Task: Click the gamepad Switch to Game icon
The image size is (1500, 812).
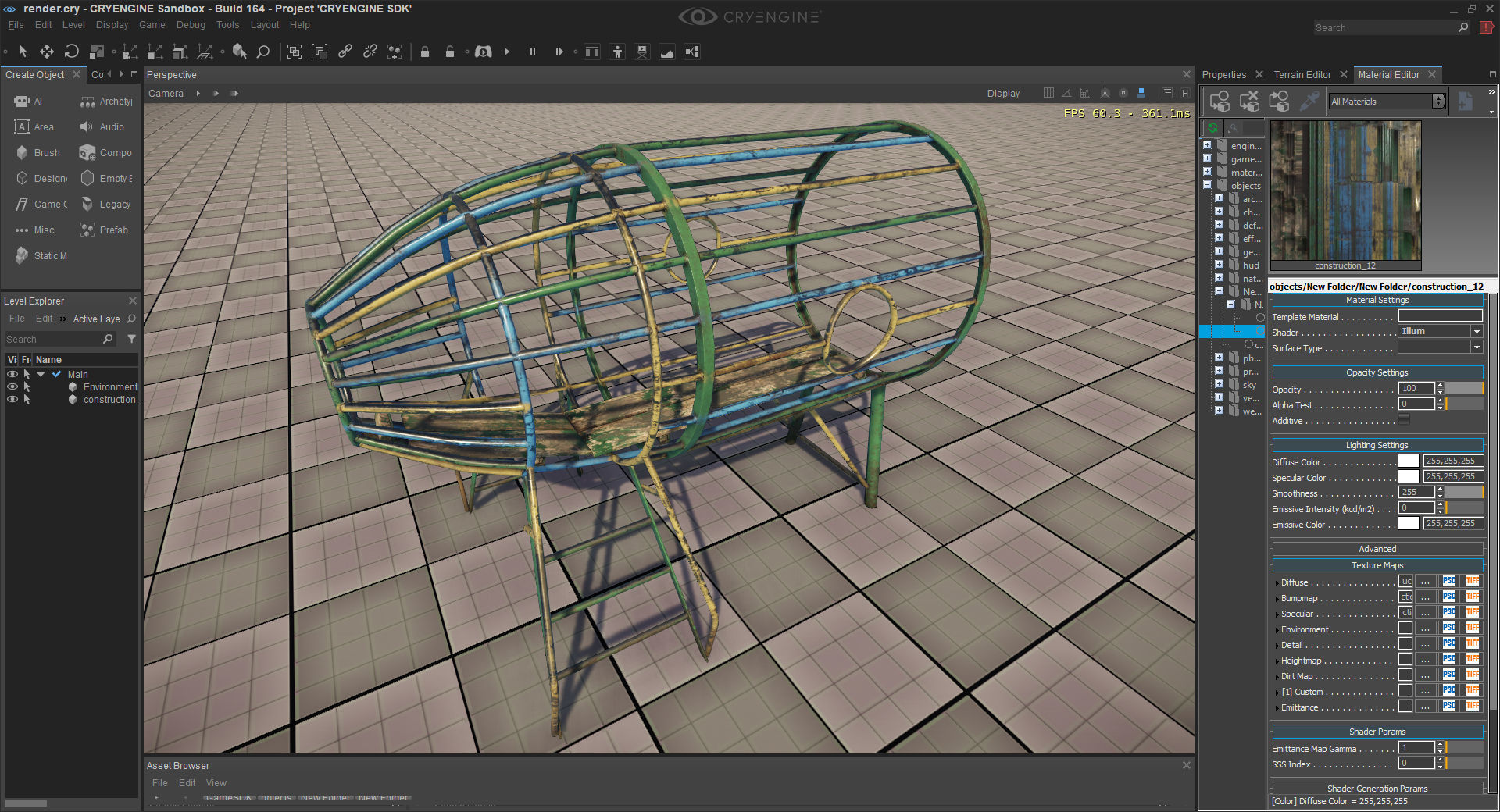Action: [484, 52]
